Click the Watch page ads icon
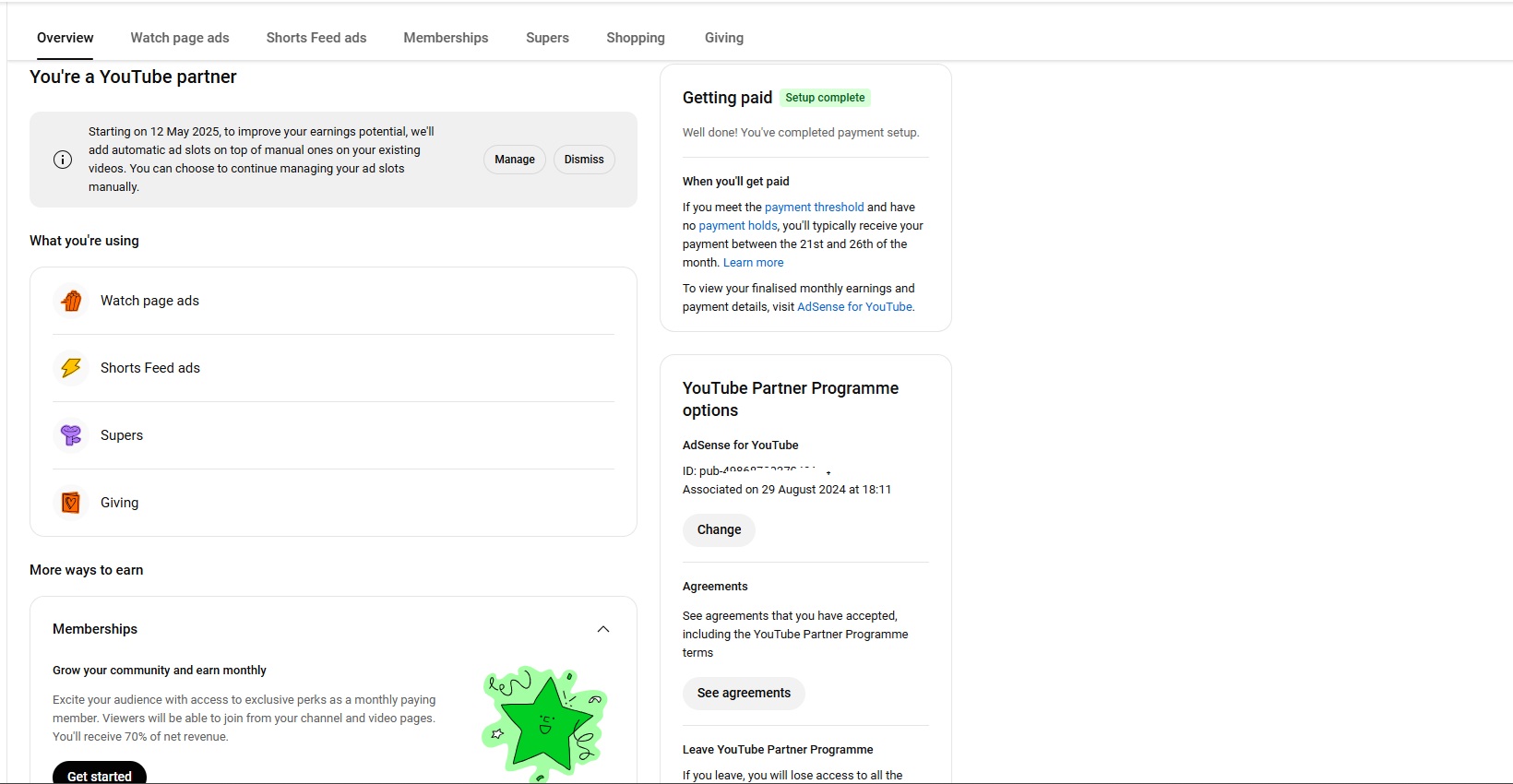Image resolution: width=1513 pixels, height=784 pixels. pyautogui.click(x=71, y=301)
